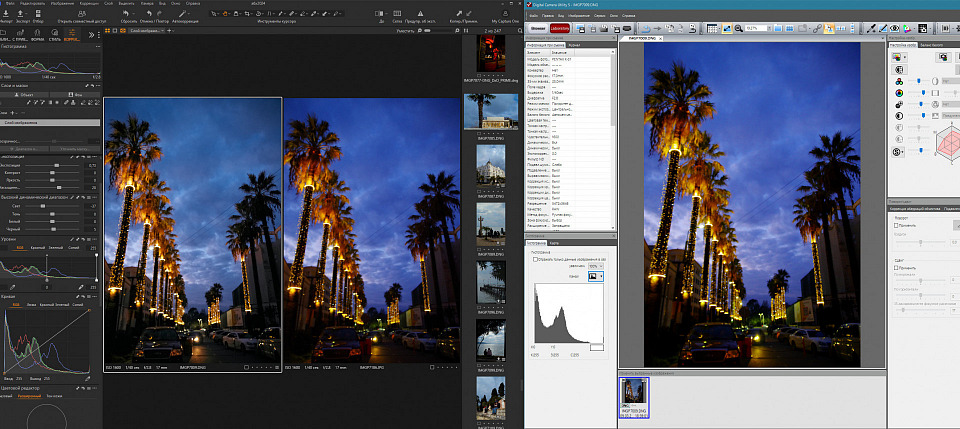Click the grid display icon in Digital Camera Utility
This screenshot has height=429, width=960.
pos(712,28)
